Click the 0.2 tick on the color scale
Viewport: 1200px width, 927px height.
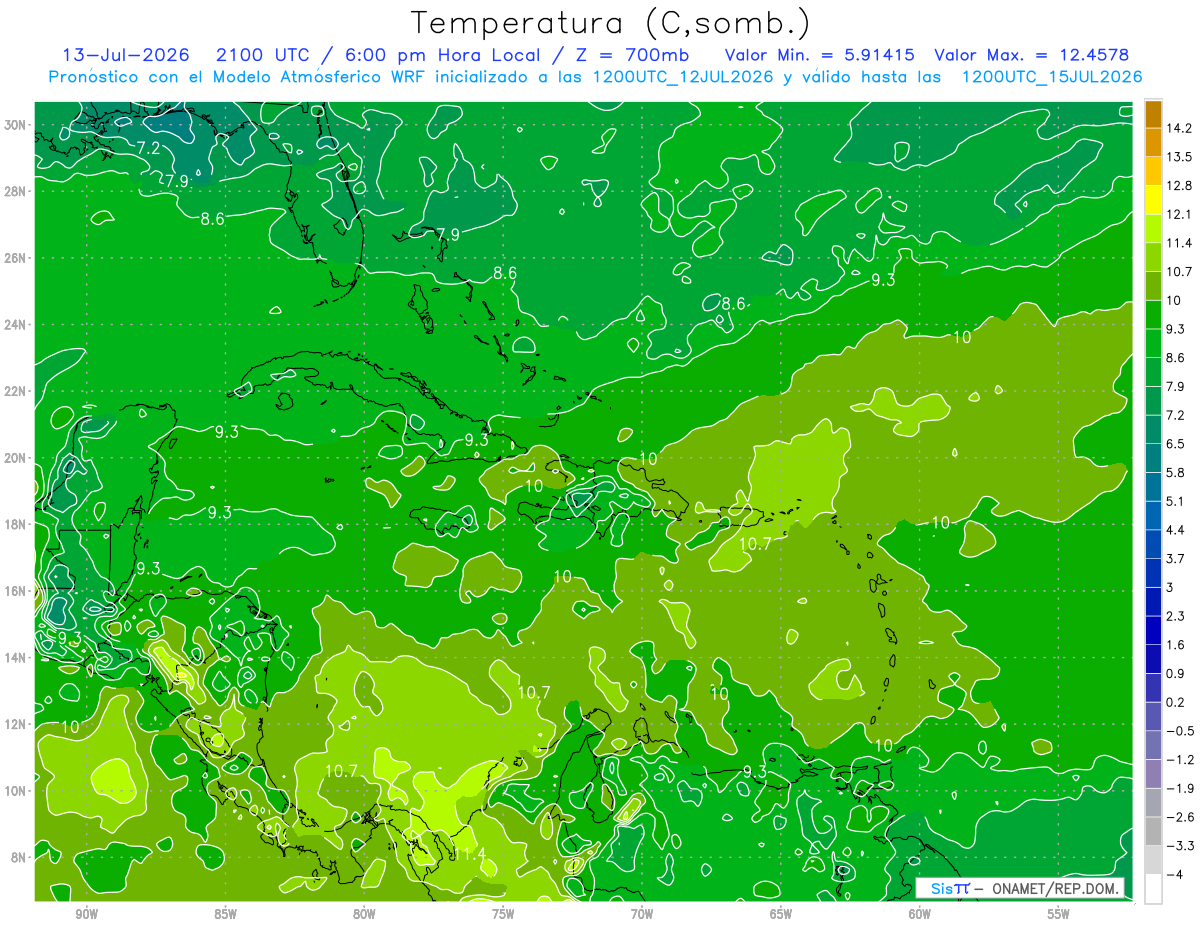coord(1177,702)
